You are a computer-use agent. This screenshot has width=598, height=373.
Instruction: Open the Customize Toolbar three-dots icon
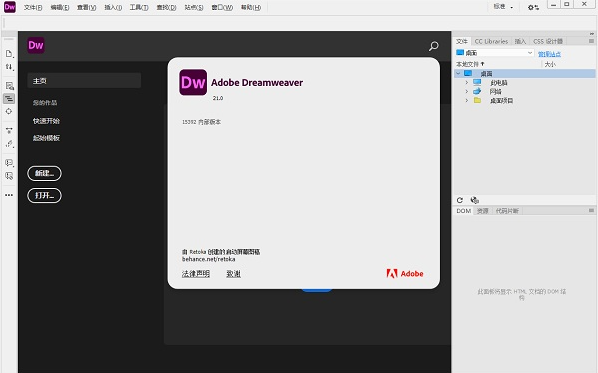pos(9,195)
